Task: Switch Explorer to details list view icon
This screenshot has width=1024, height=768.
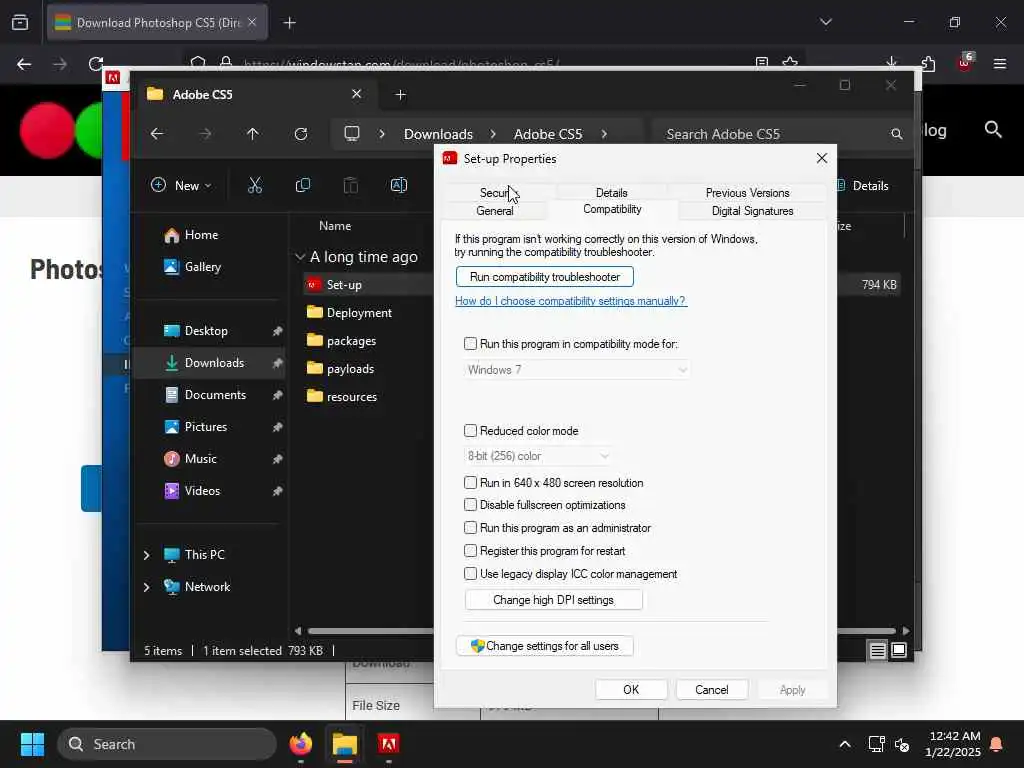Action: click(x=878, y=650)
